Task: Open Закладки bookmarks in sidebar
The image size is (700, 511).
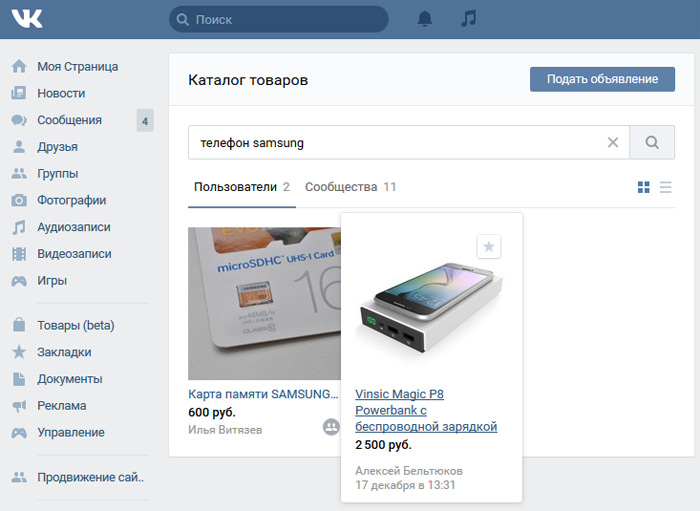Action: point(64,352)
